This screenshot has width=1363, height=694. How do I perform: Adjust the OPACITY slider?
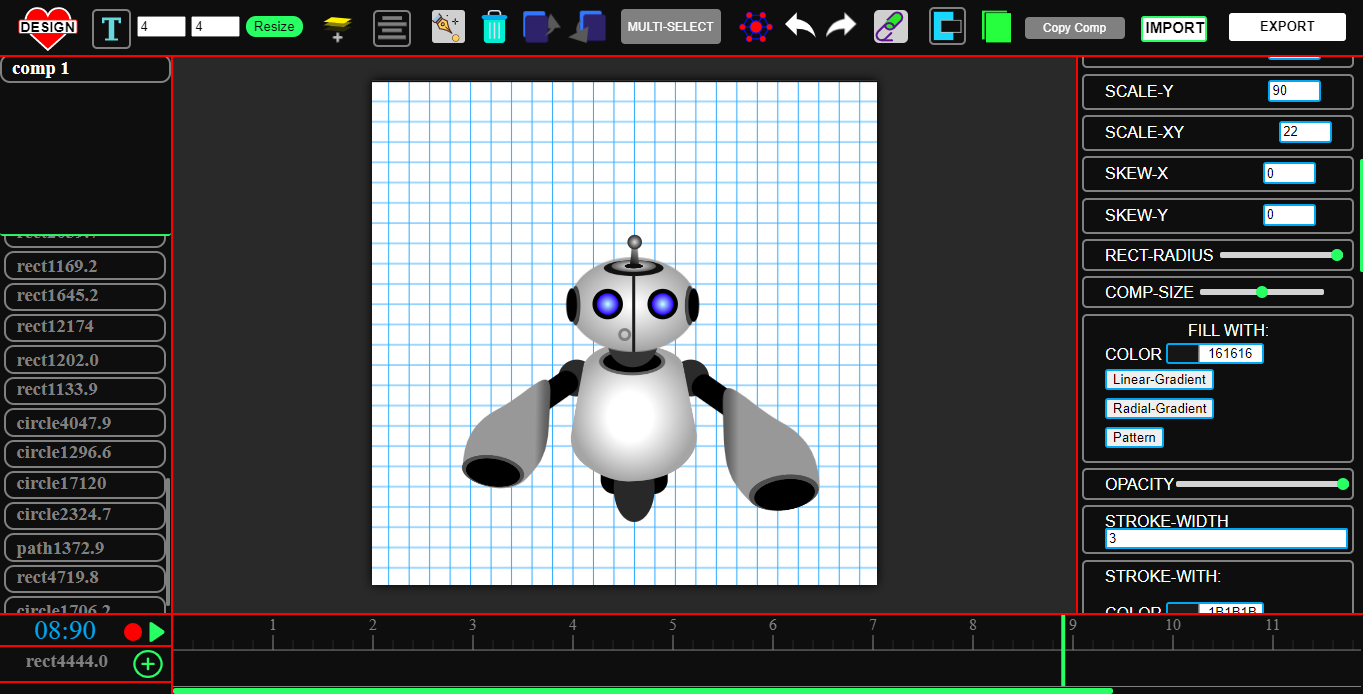pyautogui.click(x=1262, y=484)
